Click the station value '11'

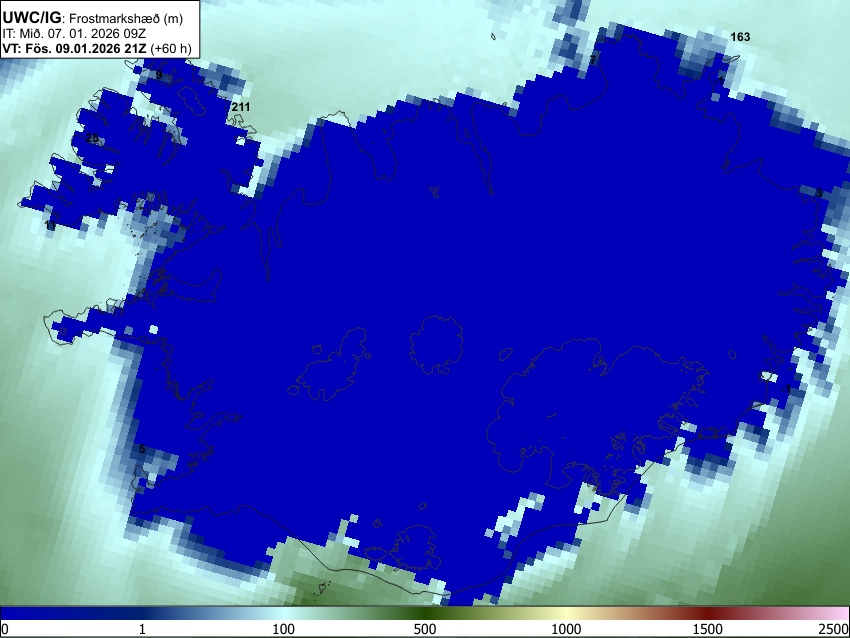pos(50,225)
